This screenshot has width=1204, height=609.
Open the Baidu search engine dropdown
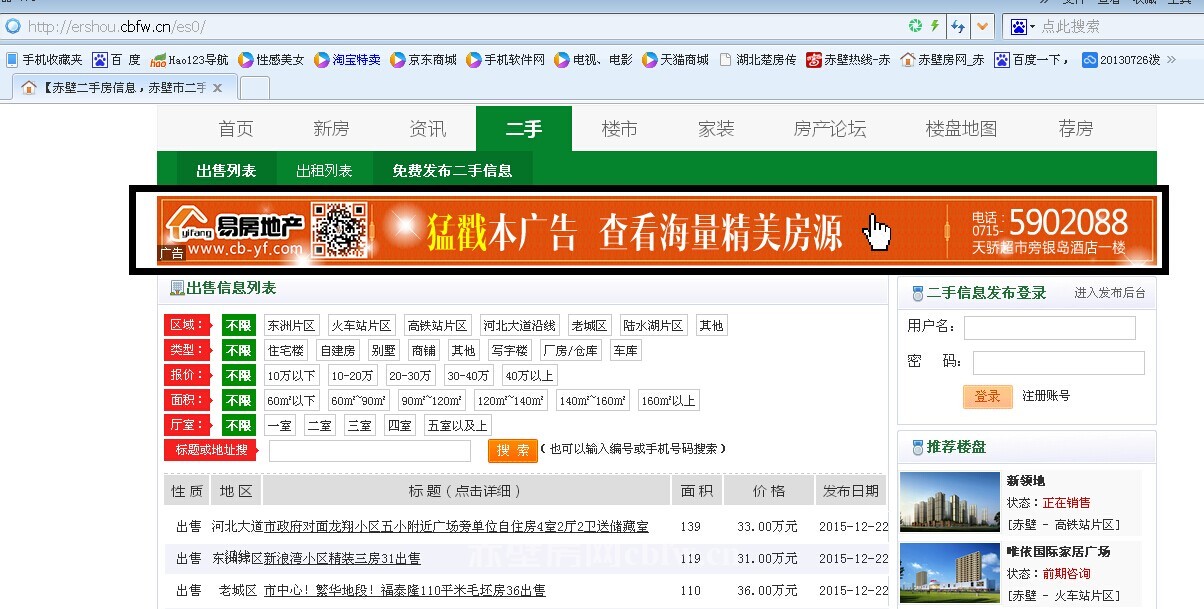(x=1021, y=26)
